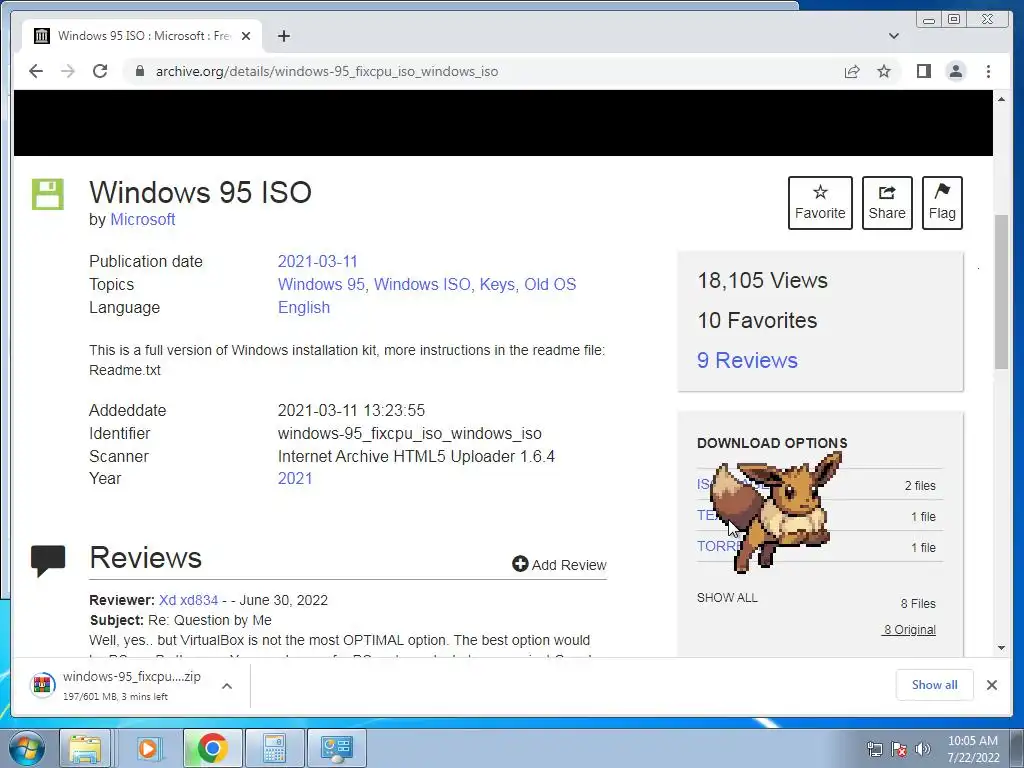1024x768 pixels.
Task: Click the address bar URL
Action: pyautogui.click(x=327, y=71)
